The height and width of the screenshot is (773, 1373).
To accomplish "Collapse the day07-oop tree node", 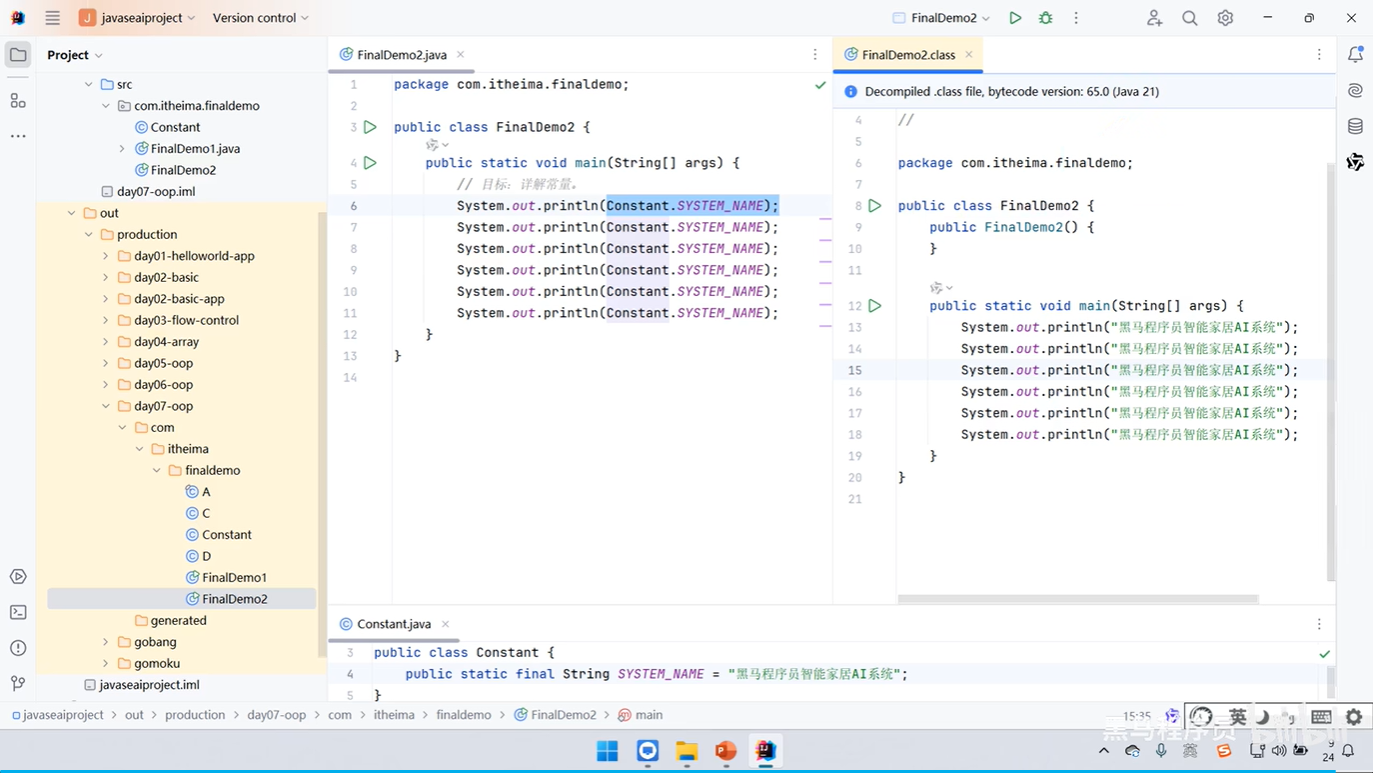I will coord(105,405).
